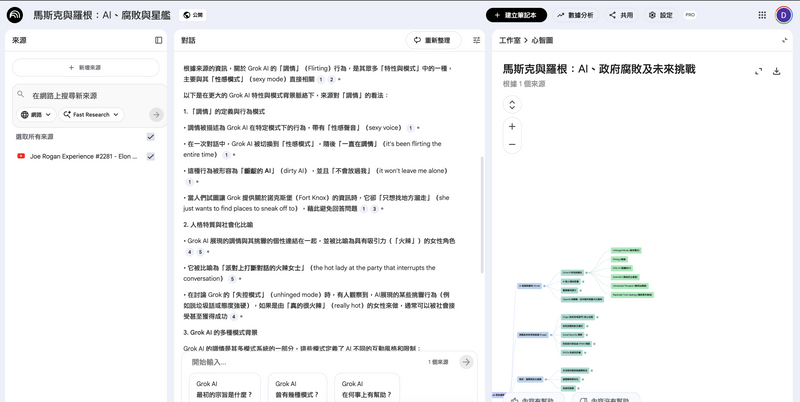This screenshot has width=800, height=402.
Task: Zoom out of the mind map
Action: tap(512, 144)
